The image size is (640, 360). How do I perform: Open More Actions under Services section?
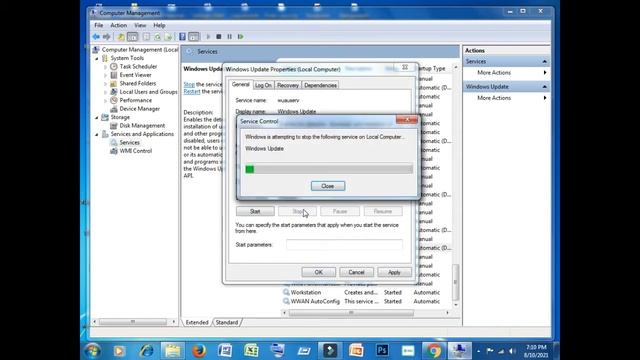[507, 73]
